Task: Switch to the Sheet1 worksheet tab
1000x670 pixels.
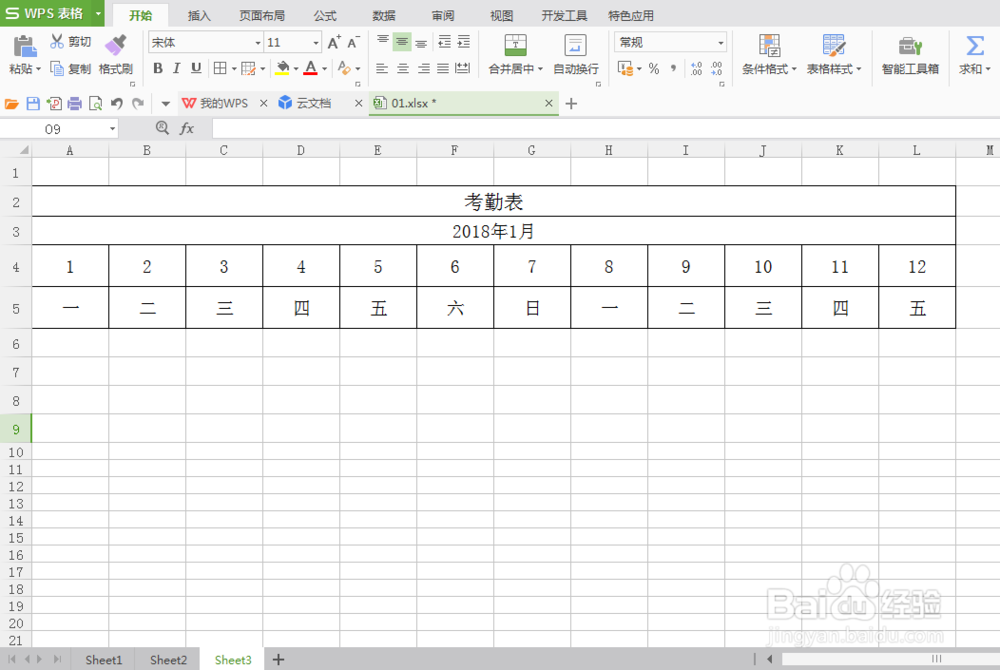Action: (x=103, y=660)
